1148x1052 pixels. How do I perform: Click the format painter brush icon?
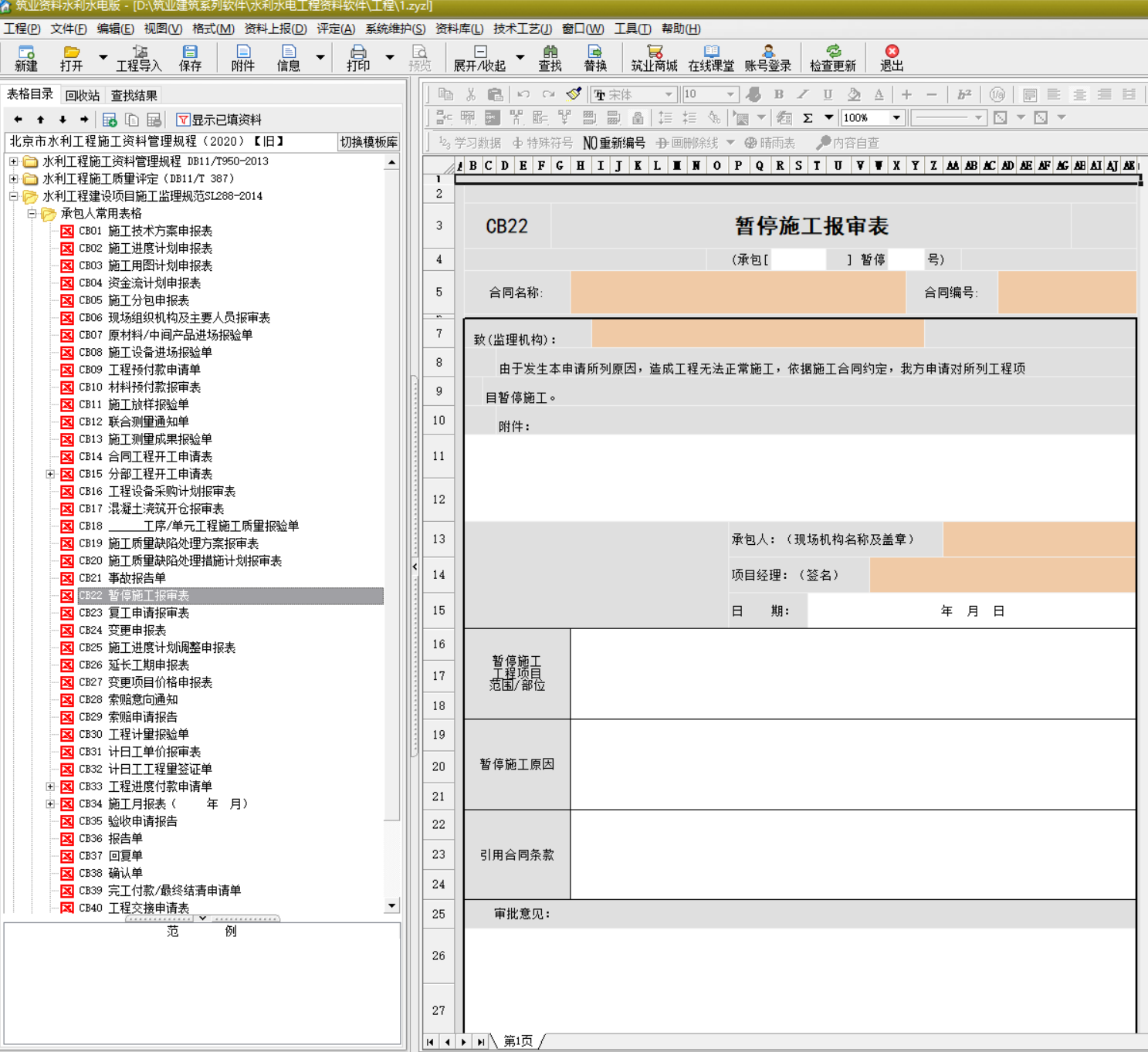(574, 94)
